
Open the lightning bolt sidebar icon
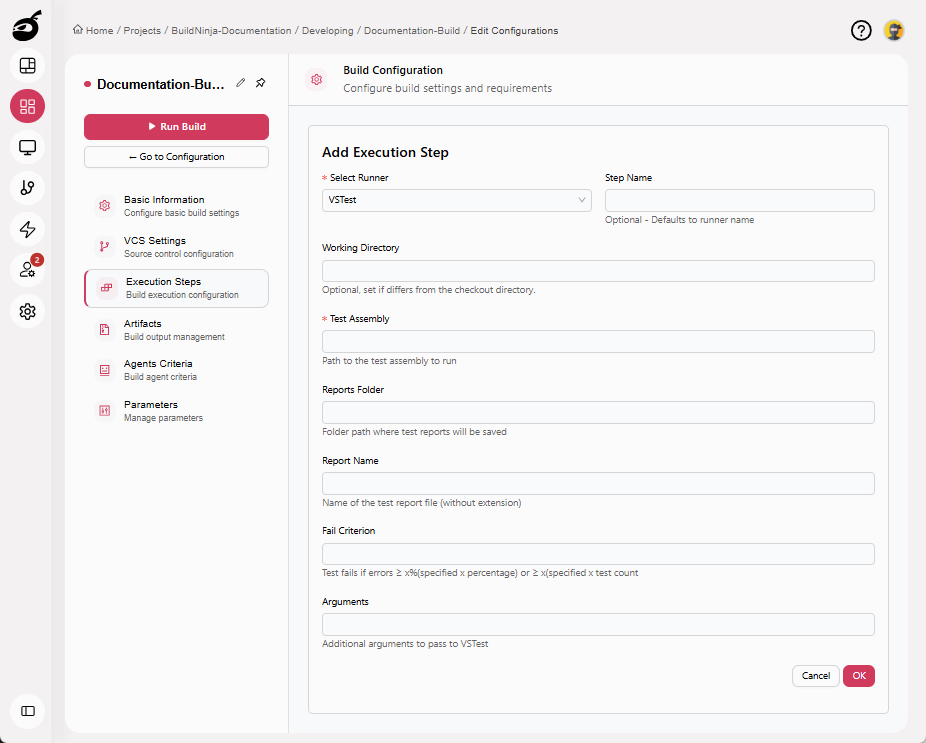[x=28, y=229]
